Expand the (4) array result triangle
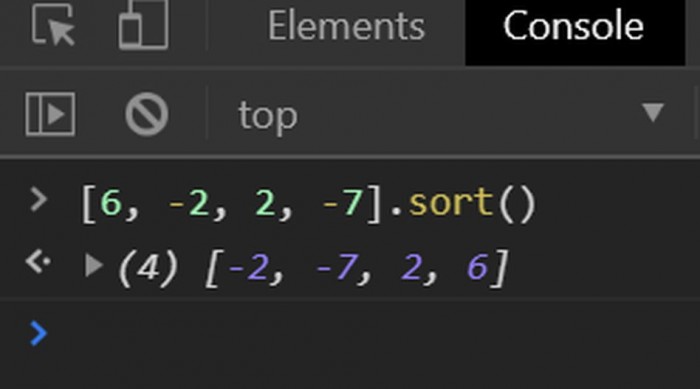 [x=93, y=265]
